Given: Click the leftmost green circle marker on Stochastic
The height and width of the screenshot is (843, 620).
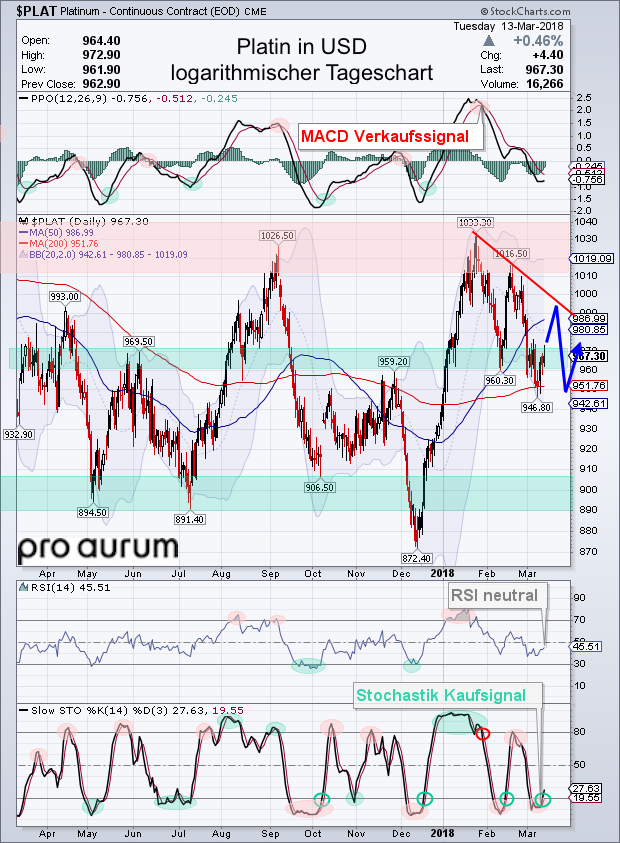Looking at the screenshot, I should [x=321, y=798].
